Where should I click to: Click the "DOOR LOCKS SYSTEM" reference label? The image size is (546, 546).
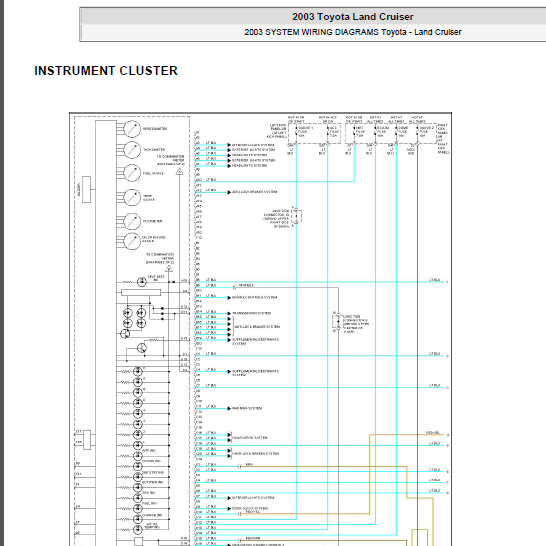(250, 508)
